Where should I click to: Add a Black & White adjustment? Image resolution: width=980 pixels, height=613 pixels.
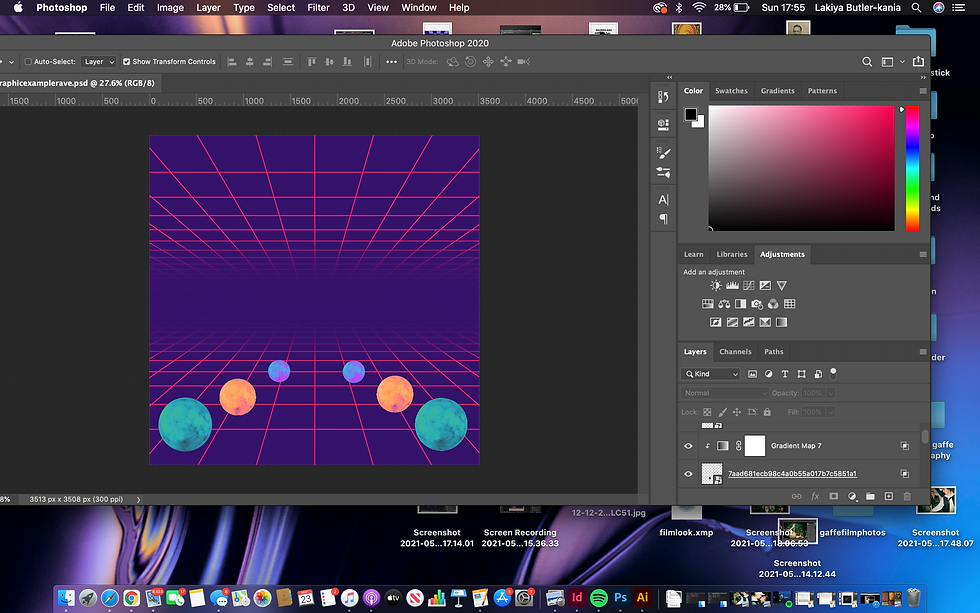741,304
